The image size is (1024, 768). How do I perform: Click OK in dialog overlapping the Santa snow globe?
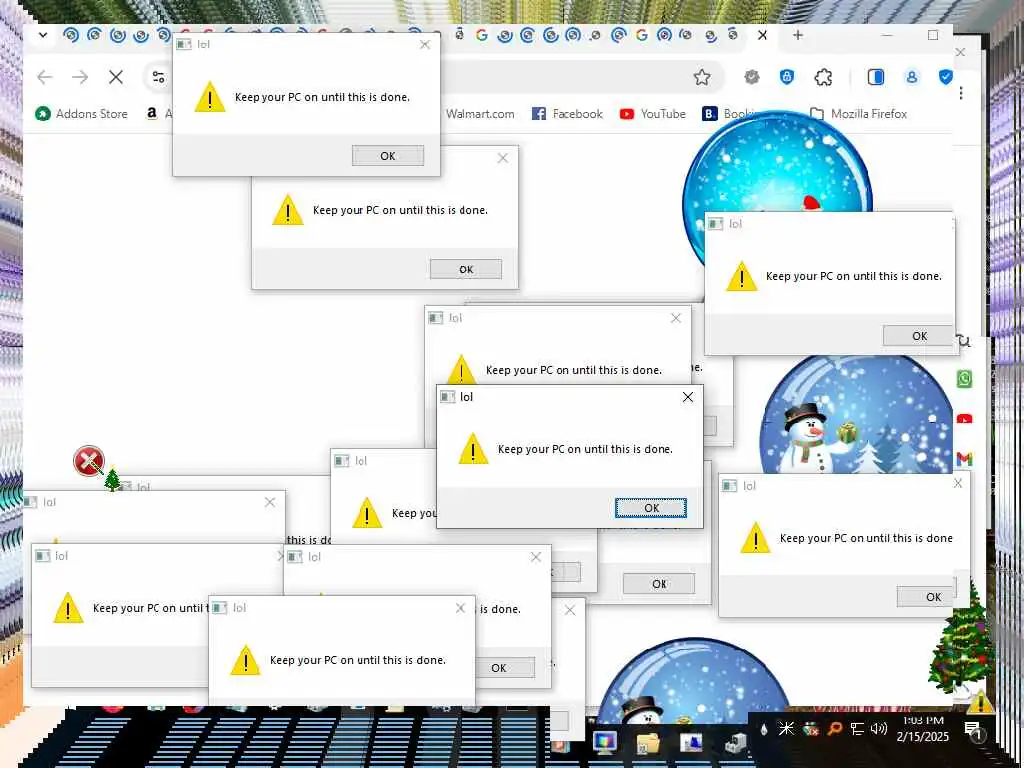[918, 336]
